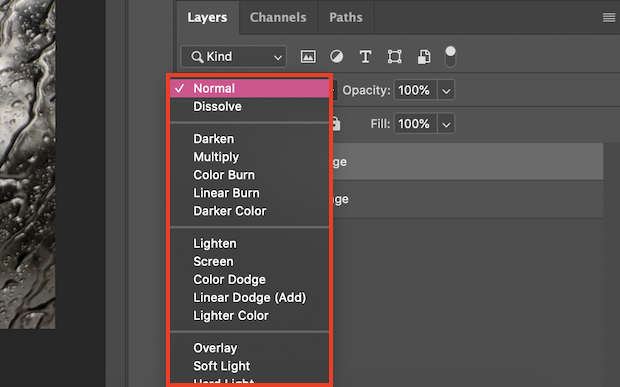Select the lower darker layer row
Image resolution: width=620 pixels, height=387 pixels.
click(x=468, y=199)
